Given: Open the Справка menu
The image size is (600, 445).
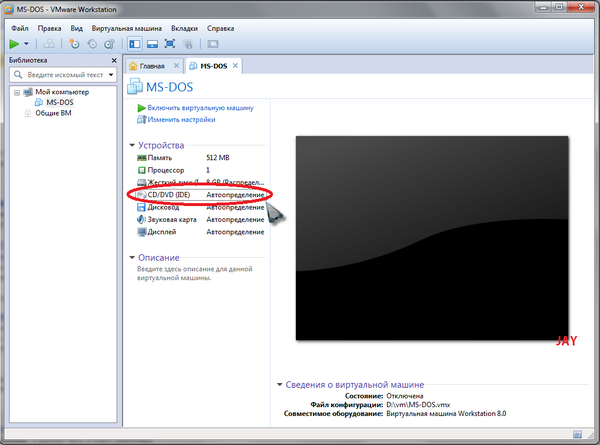Looking at the screenshot, I should [x=220, y=28].
